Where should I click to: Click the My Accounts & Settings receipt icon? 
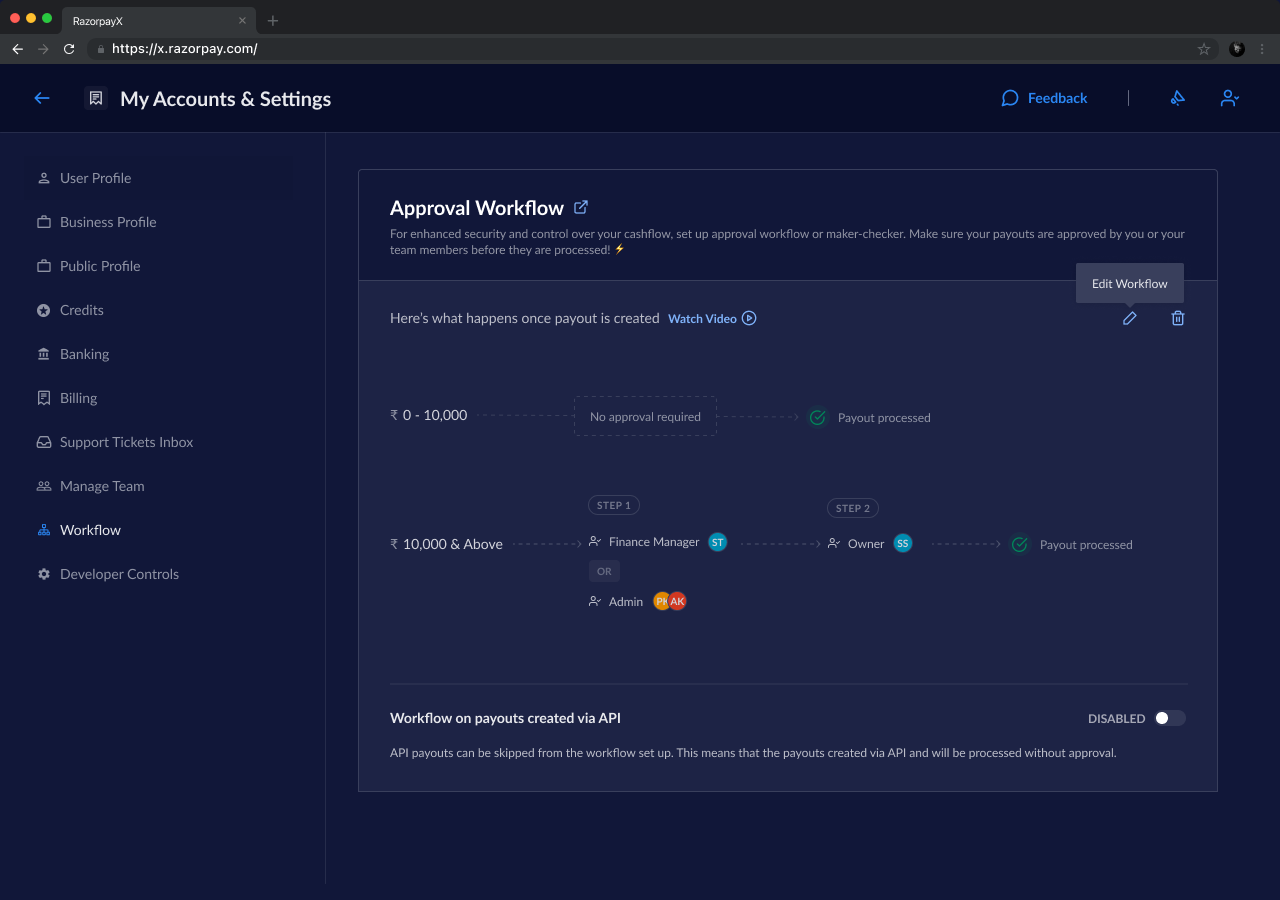[96, 98]
